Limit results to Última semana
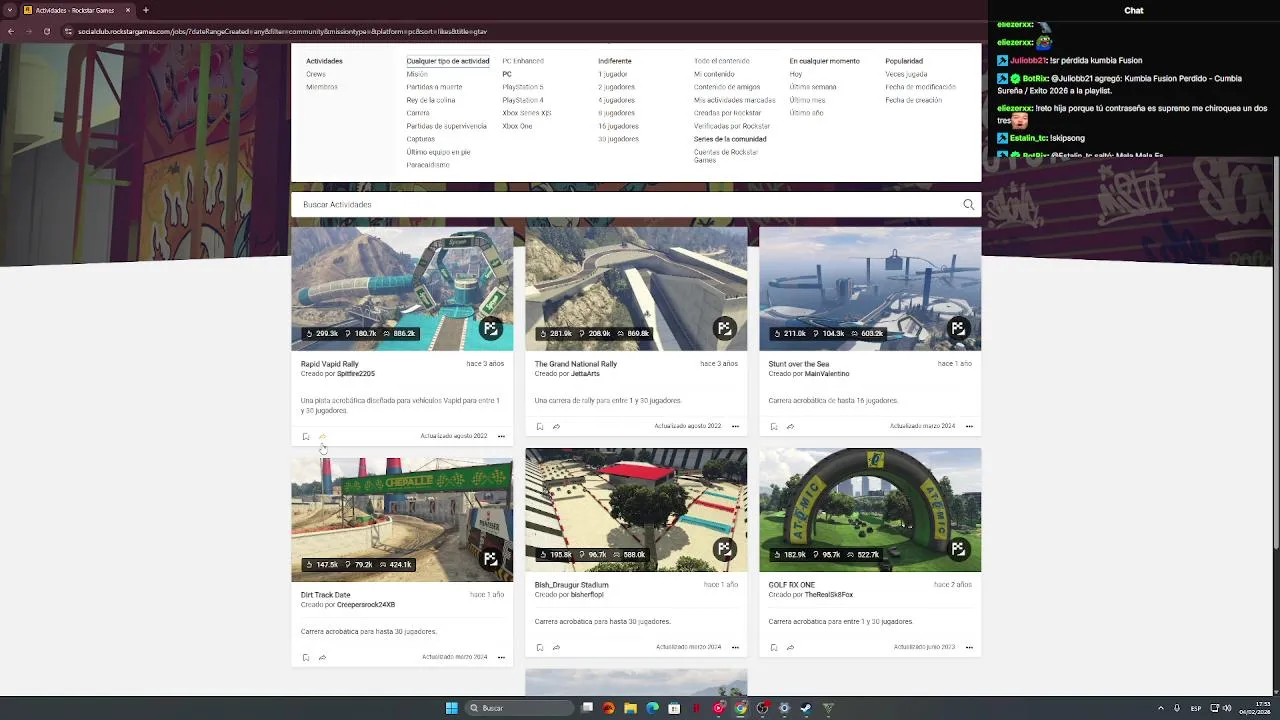Image resolution: width=1280 pixels, height=720 pixels. [x=813, y=87]
